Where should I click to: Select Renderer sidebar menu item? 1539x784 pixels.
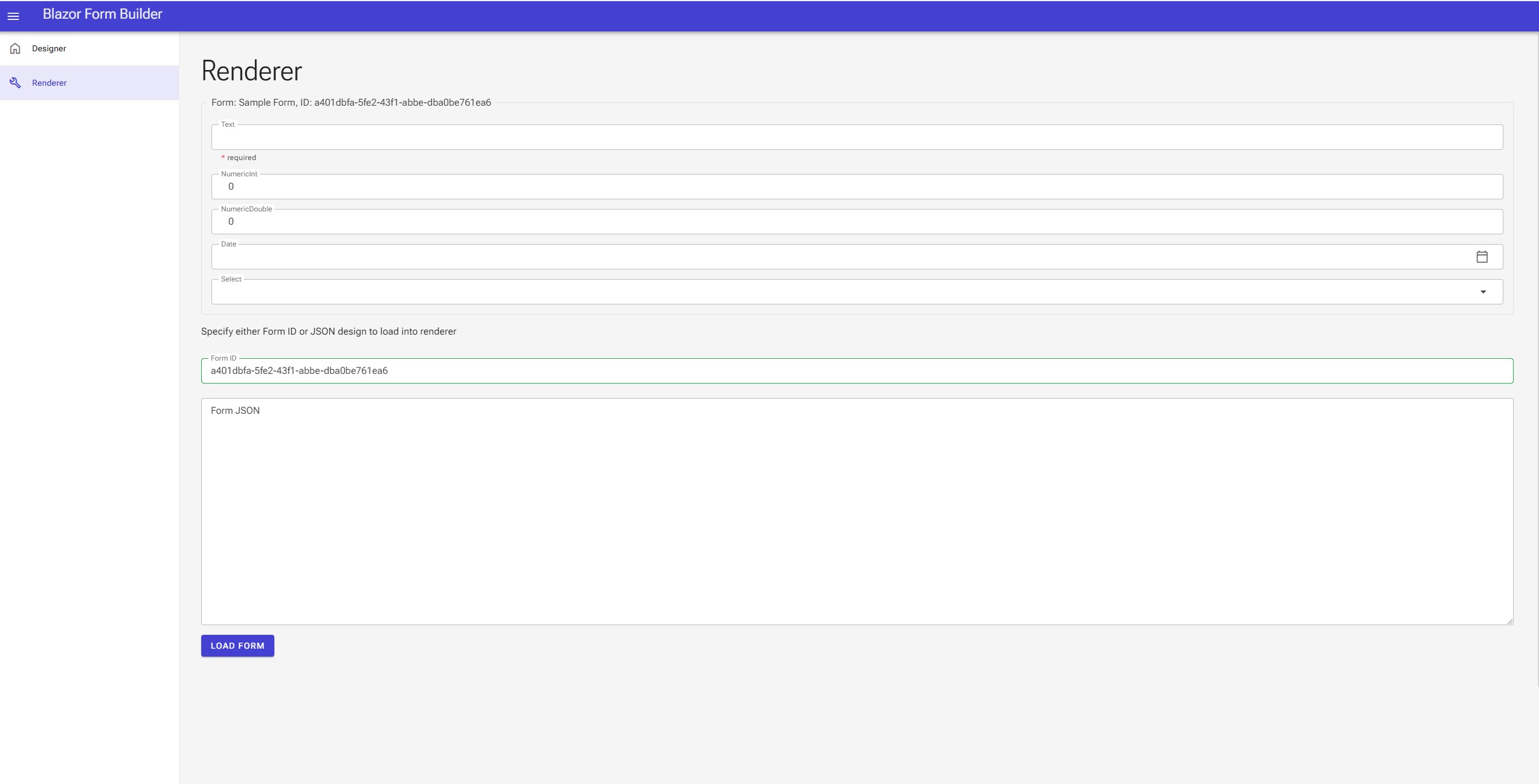click(x=50, y=83)
